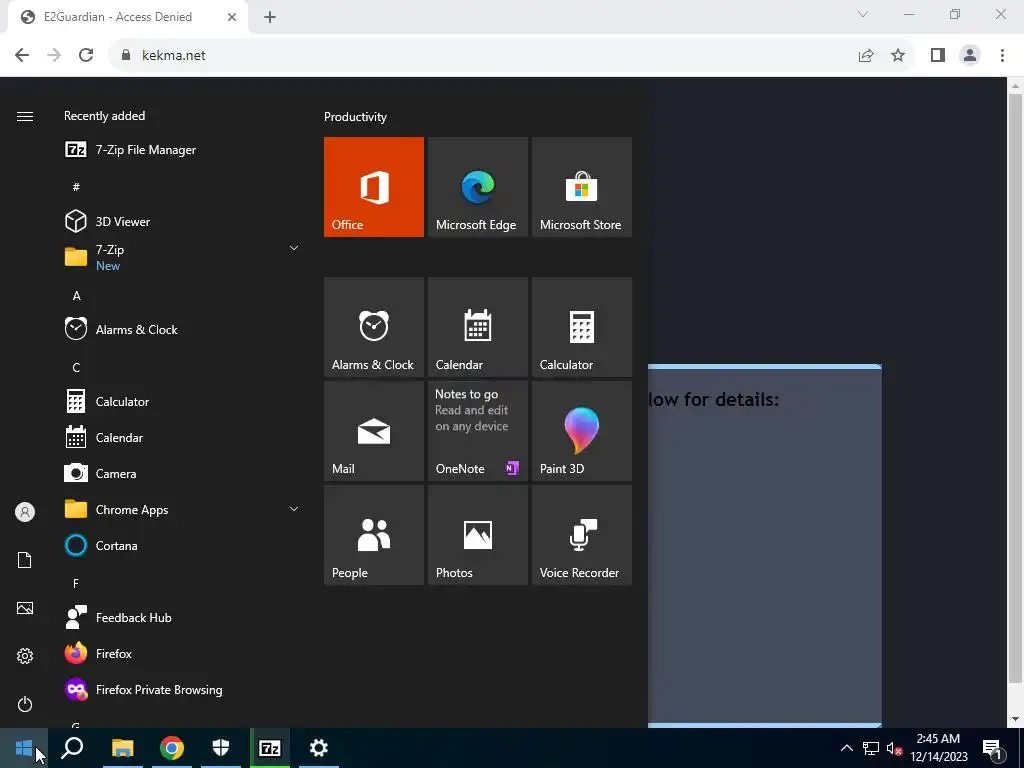Switch to 7-Zip on the taskbar
Image resolution: width=1024 pixels, height=768 pixels.
[x=270, y=748]
